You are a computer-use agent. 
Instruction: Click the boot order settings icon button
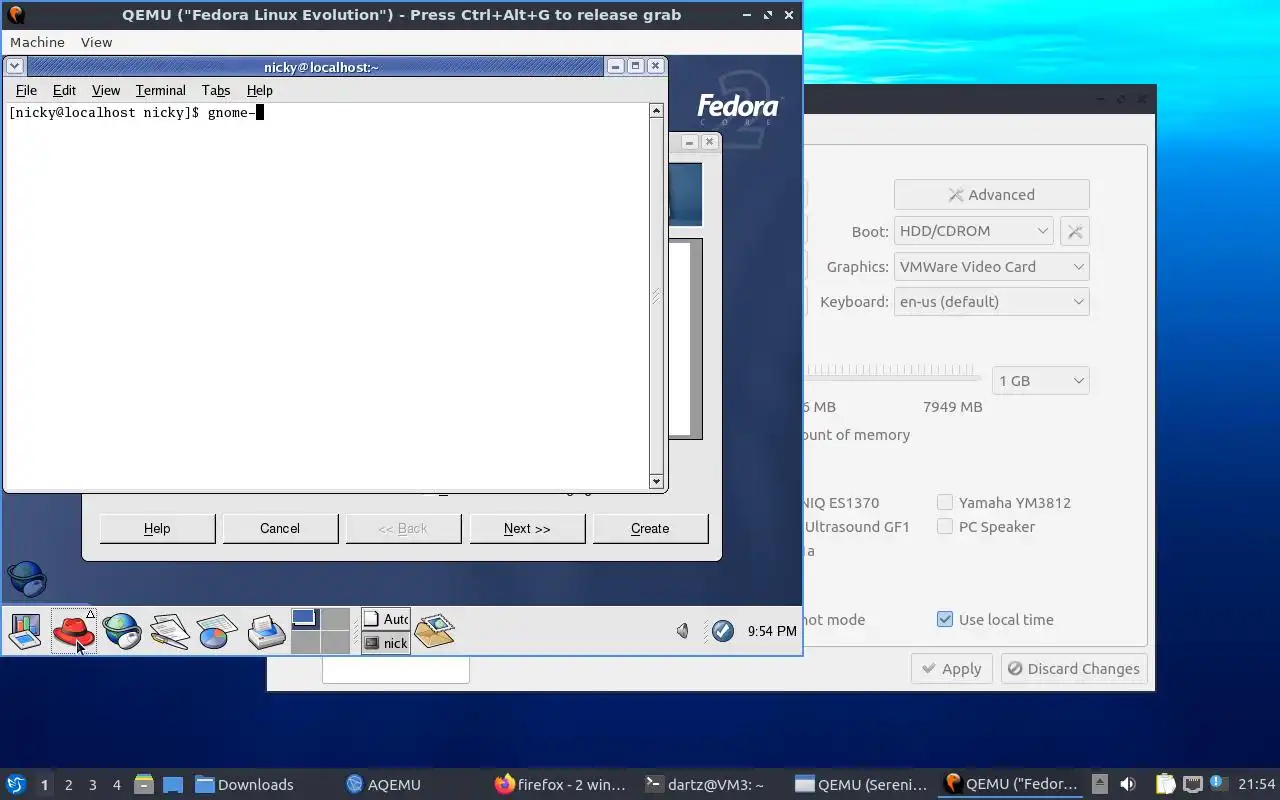pyautogui.click(x=1075, y=231)
